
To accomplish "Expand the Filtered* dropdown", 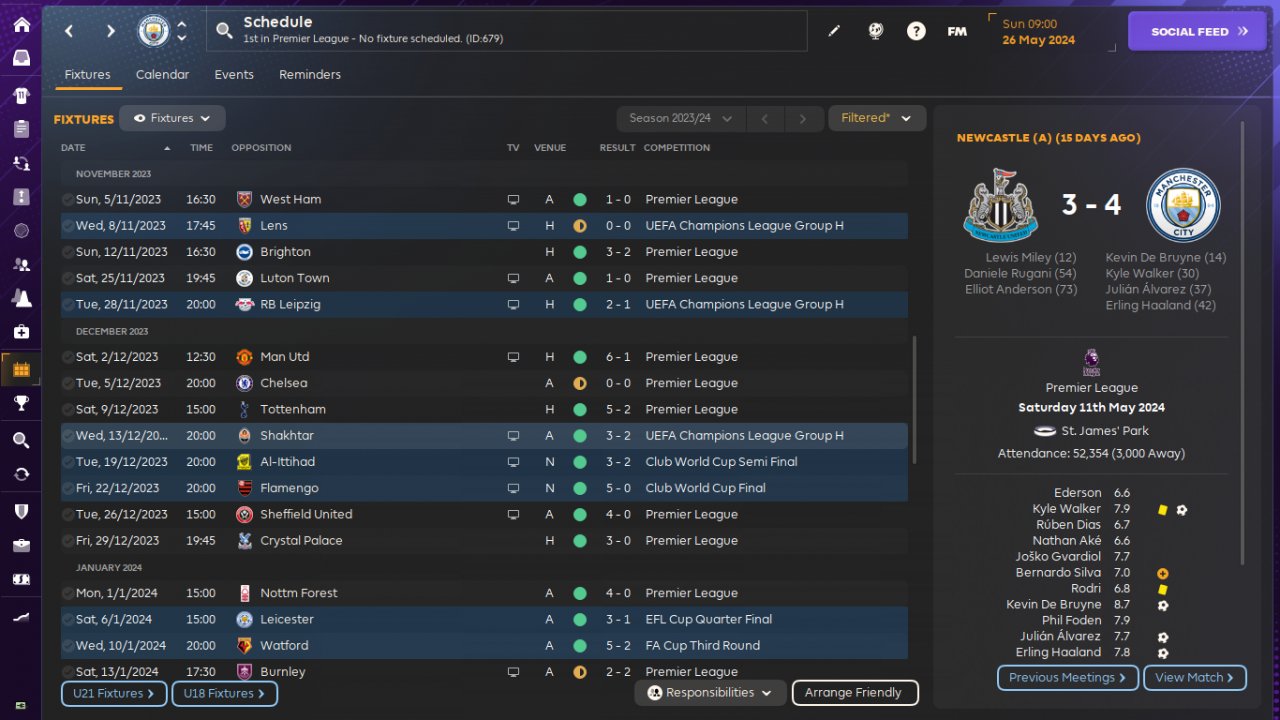I will (x=876, y=118).
